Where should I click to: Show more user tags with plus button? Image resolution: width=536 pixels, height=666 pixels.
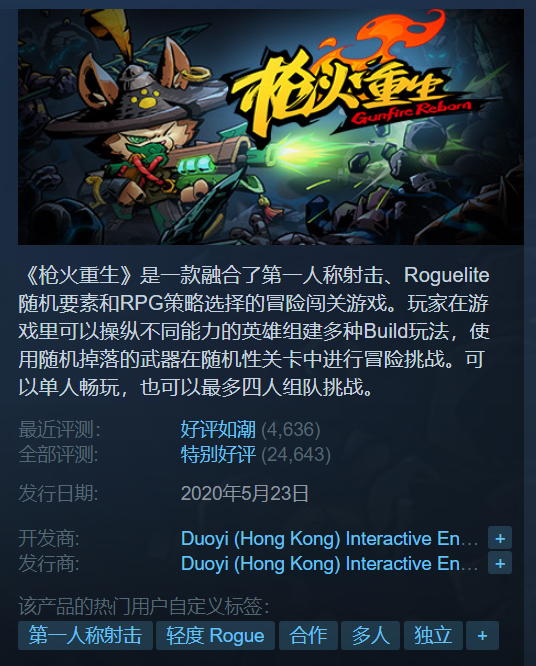coord(482,635)
